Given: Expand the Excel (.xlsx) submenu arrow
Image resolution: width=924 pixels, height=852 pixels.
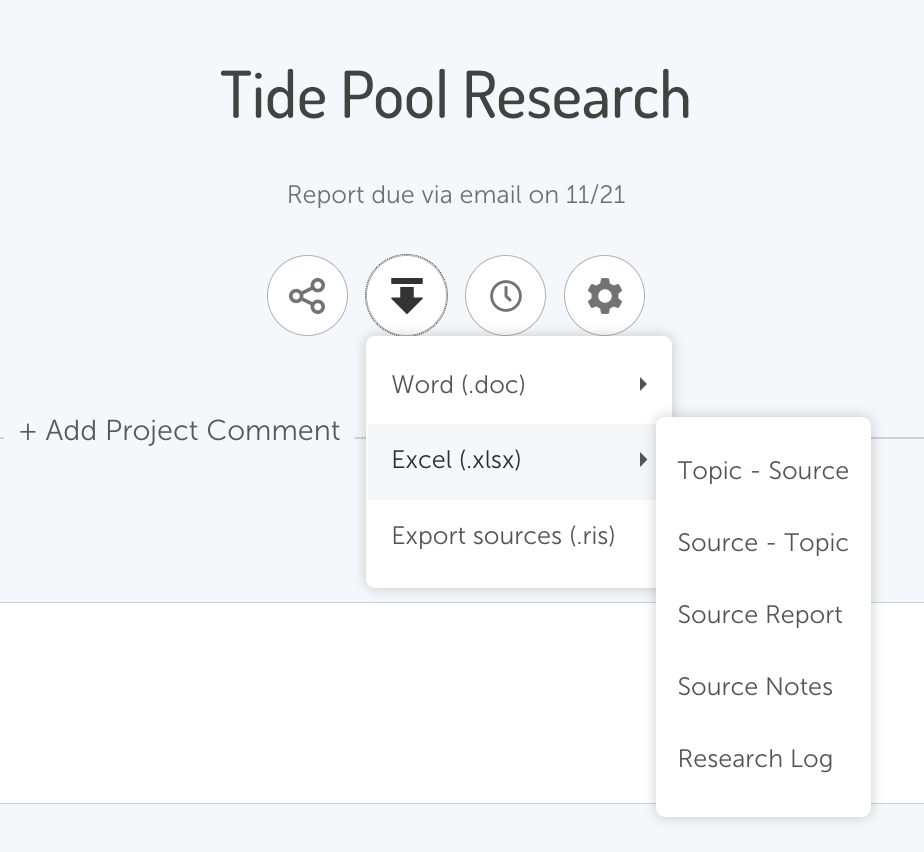Looking at the screenshot, I should (x=643, y=460).
